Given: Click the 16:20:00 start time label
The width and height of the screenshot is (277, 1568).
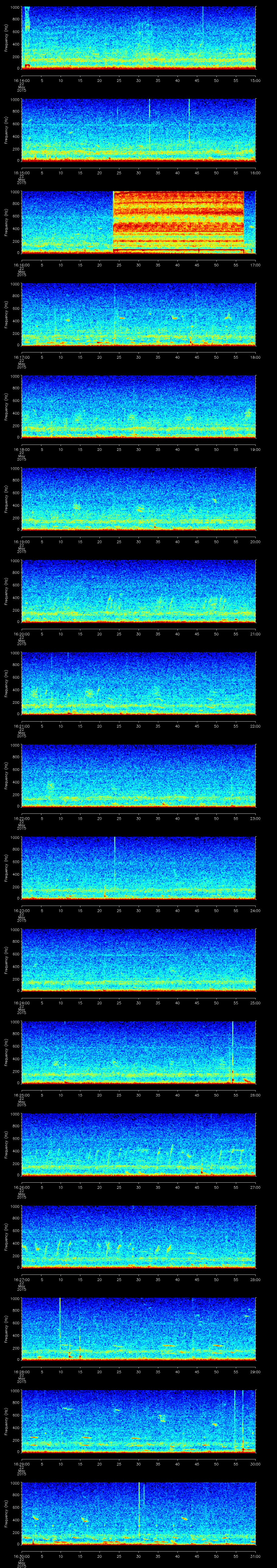Looking at the screenshot, I should coord(21,634).
